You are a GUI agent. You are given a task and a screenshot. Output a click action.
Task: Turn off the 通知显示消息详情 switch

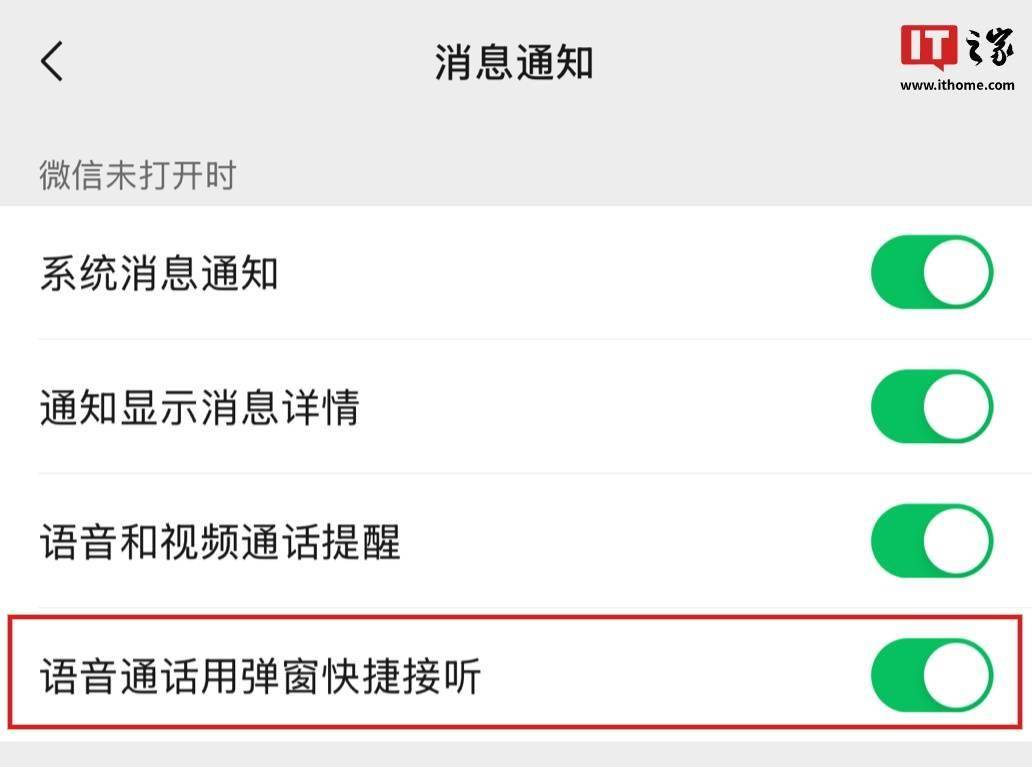[x=931, y=407]
